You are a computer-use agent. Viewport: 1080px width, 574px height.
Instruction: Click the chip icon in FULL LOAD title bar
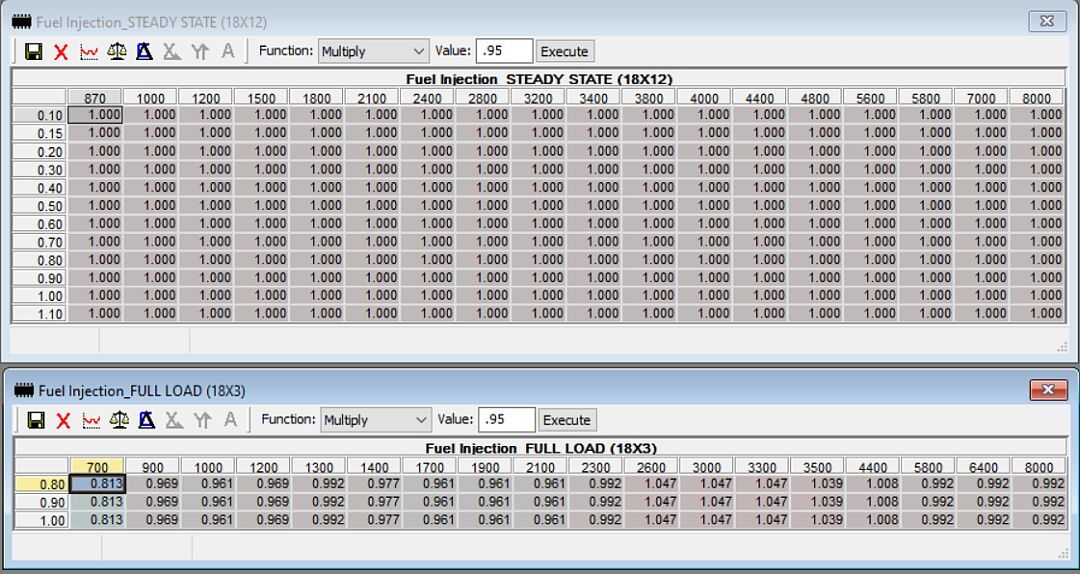coord(24,391)
